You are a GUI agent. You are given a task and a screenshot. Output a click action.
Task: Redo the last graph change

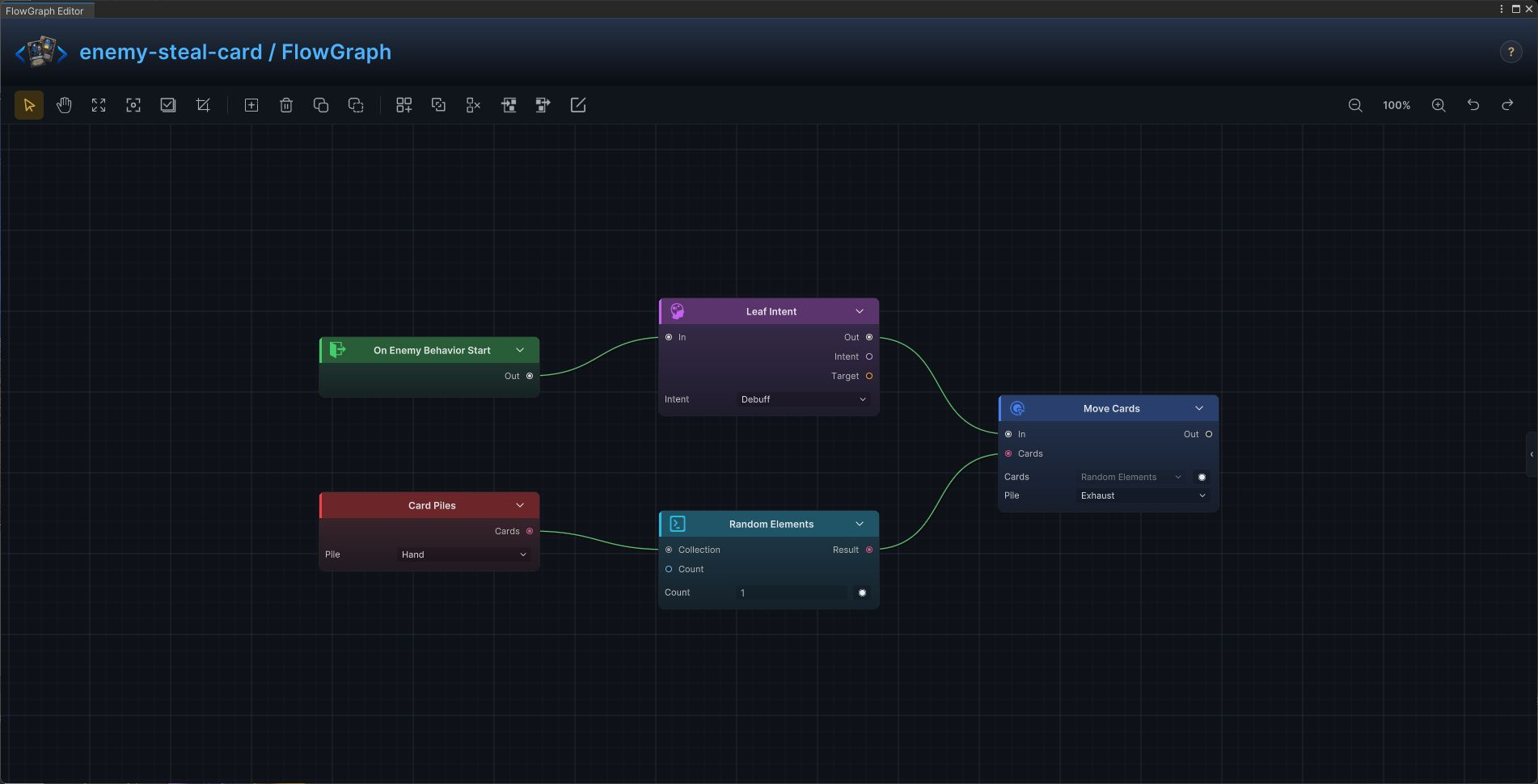[x=1507, y=105]
